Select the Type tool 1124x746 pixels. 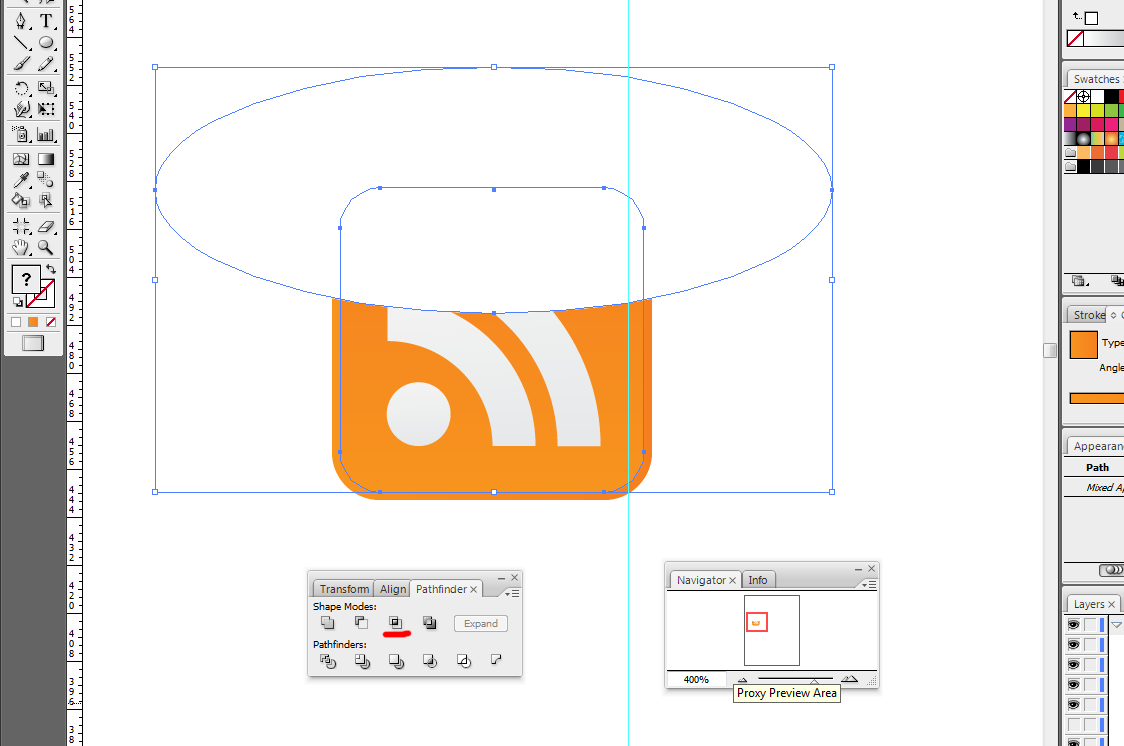coord(46,21)
